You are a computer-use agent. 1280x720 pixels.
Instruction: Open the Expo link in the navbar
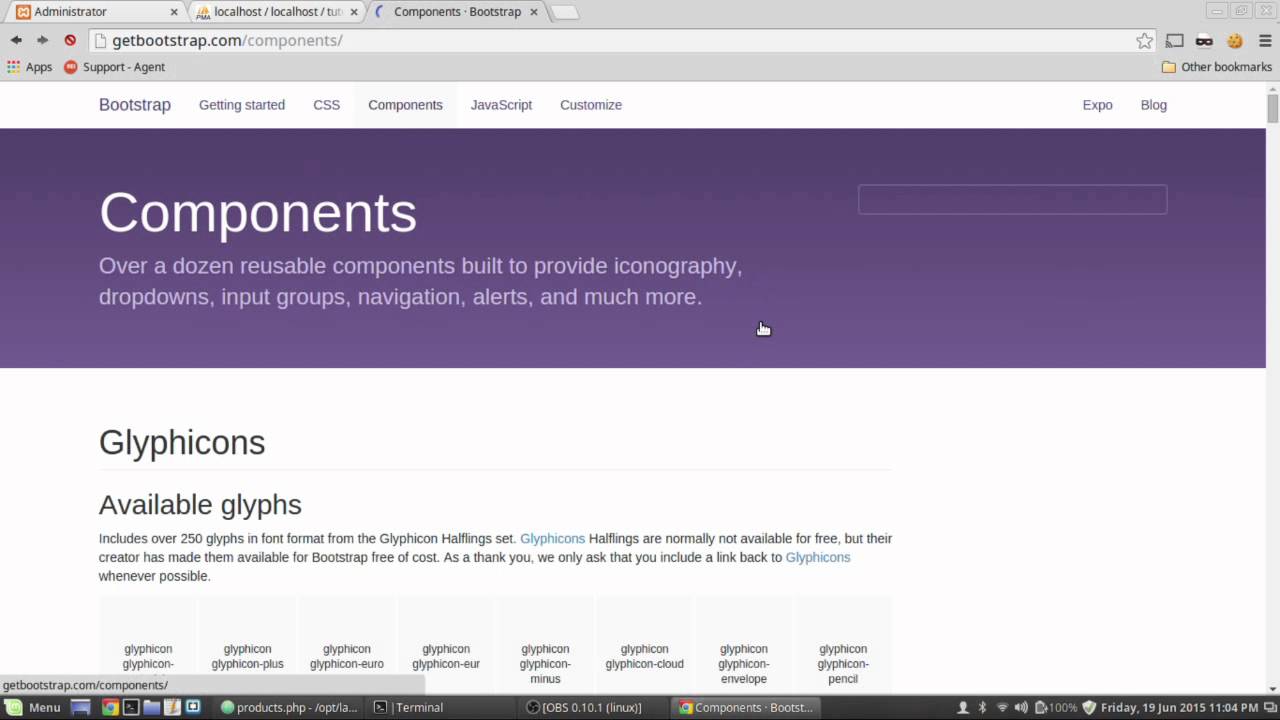click(x=1097, y=105)
